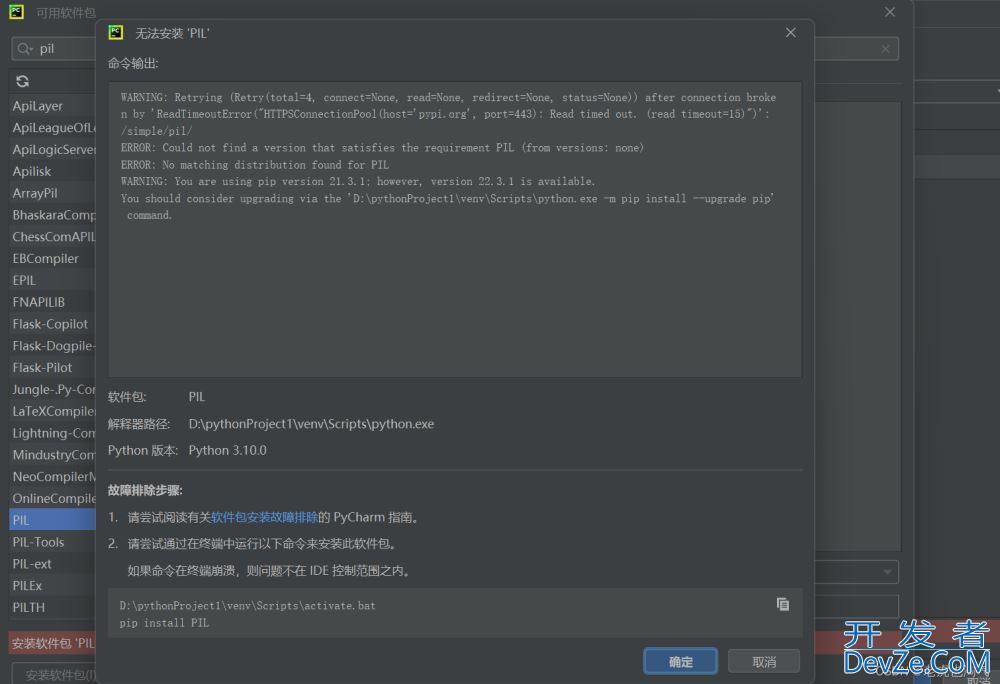Select PIL-ext in the package list

(x=52, y=564)
